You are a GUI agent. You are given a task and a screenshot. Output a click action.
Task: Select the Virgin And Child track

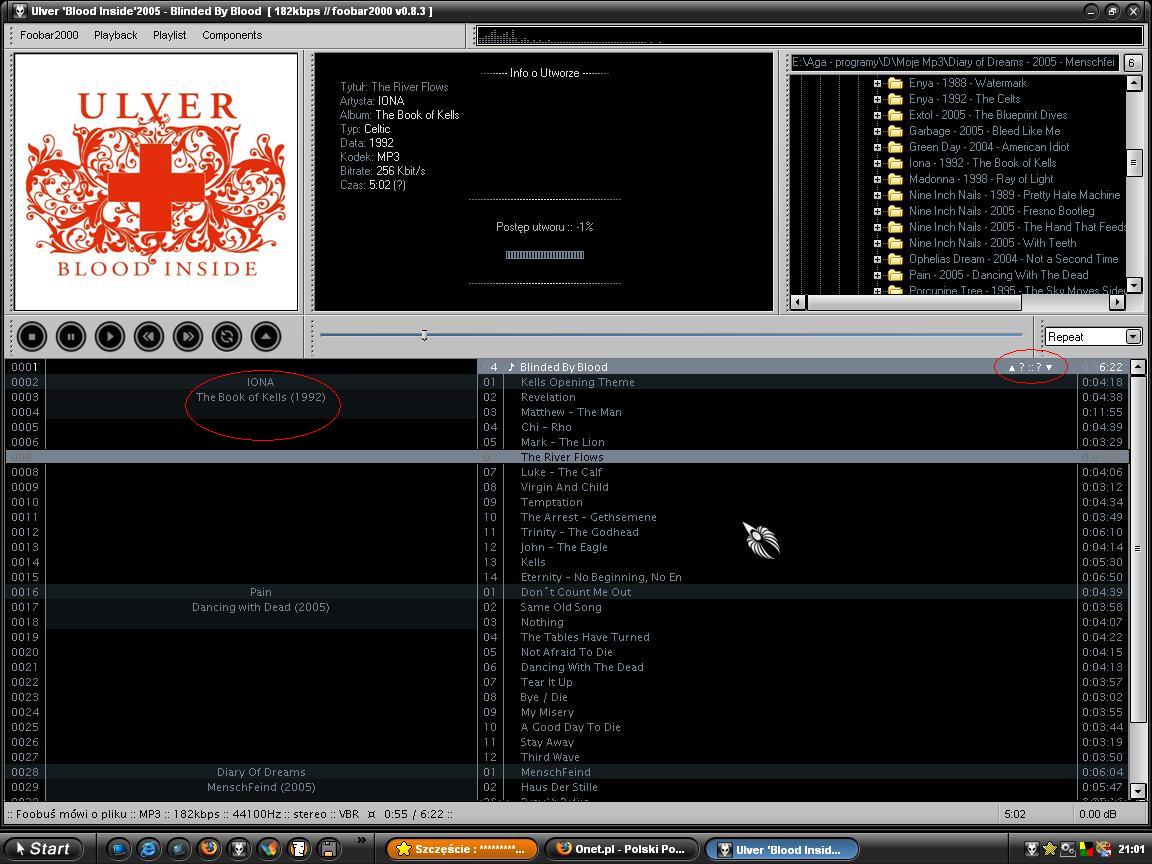[x=564, y=487]
